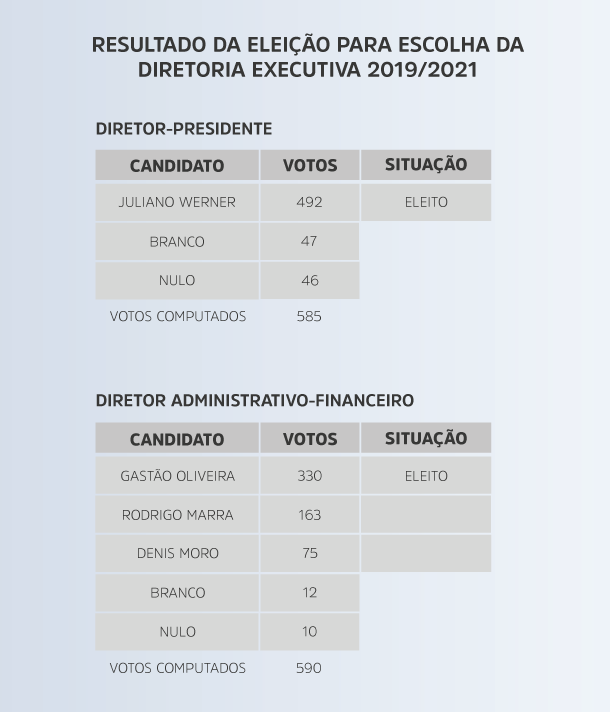Select the JULIANO WERNER candidate cell
610x712 pixels.
[177, 202]
